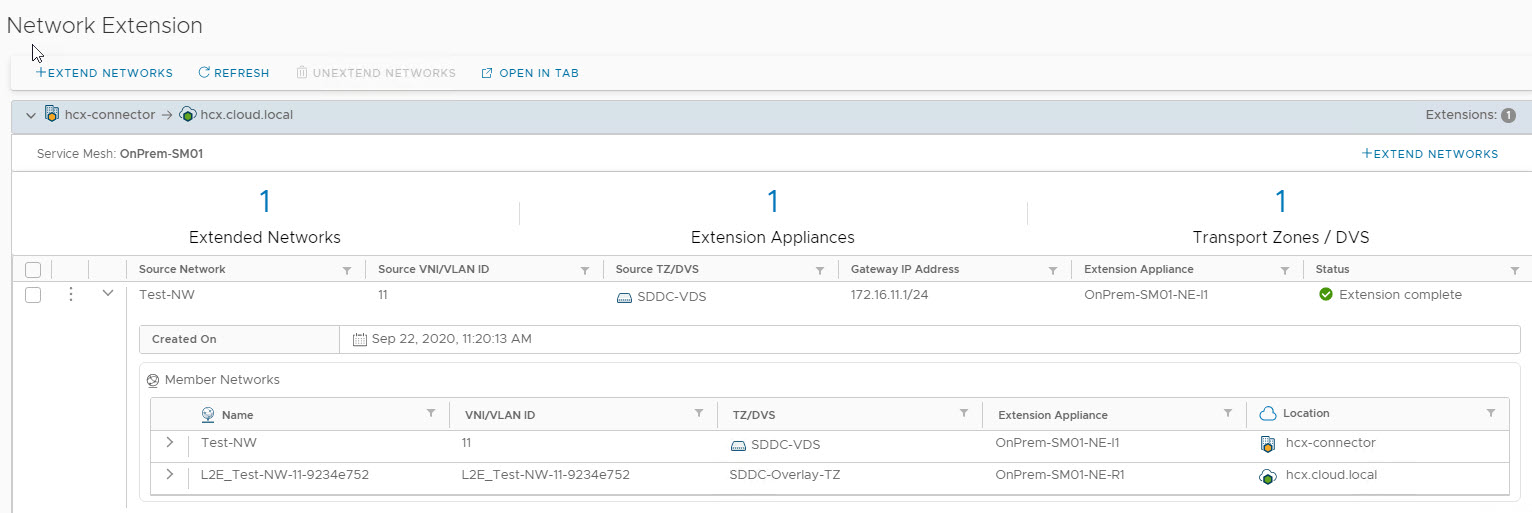Click the filter icon on Extension Appliance header
This screenshot has width=1532, height=513.
(x=1285, y=270)
